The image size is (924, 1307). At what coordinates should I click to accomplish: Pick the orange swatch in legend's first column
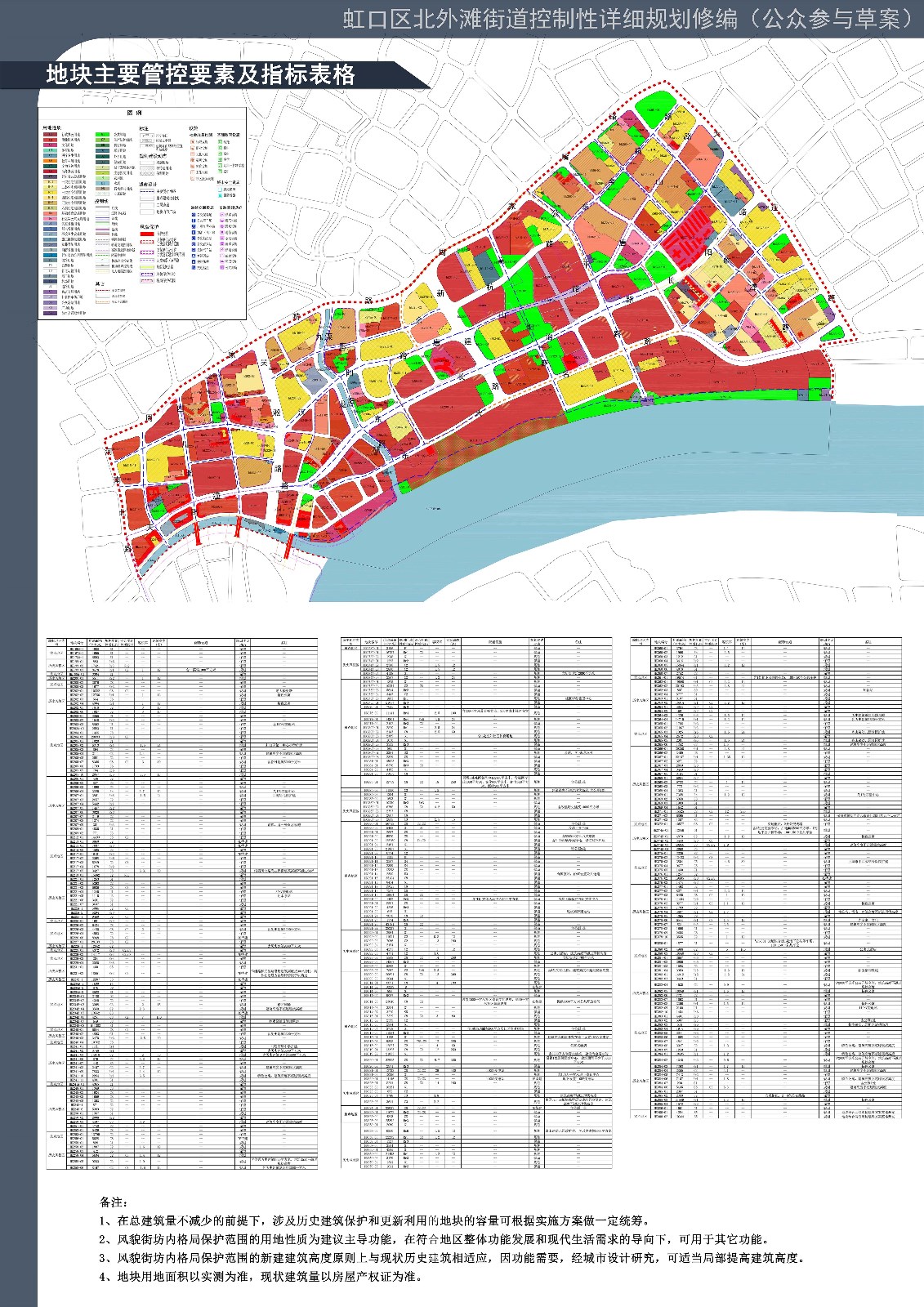coord(50,161)
